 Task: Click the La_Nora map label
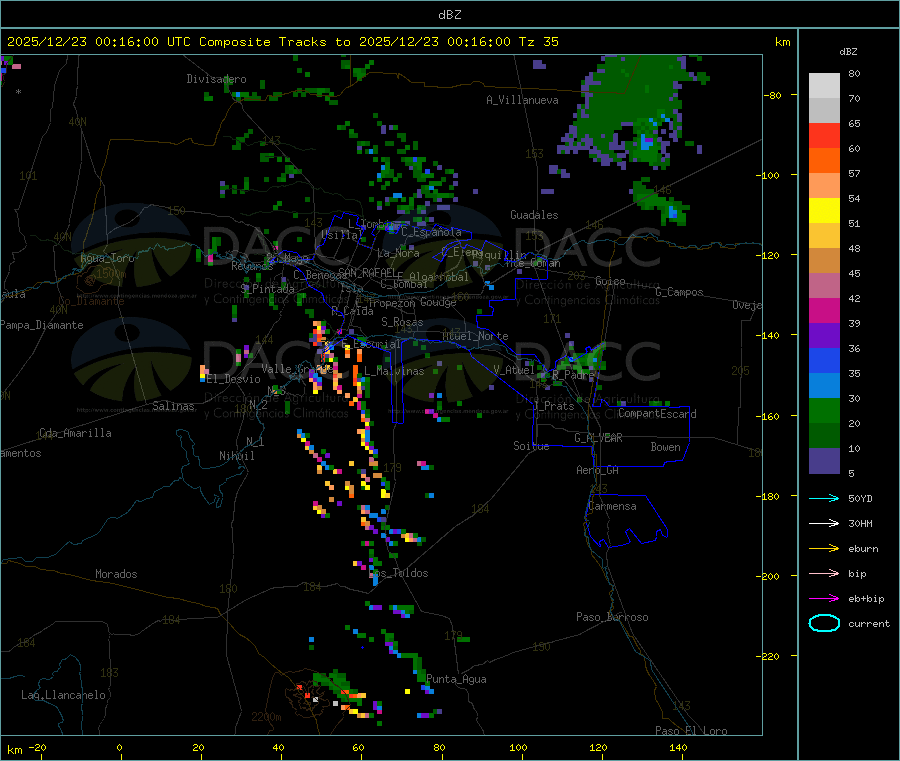[398, 253]
